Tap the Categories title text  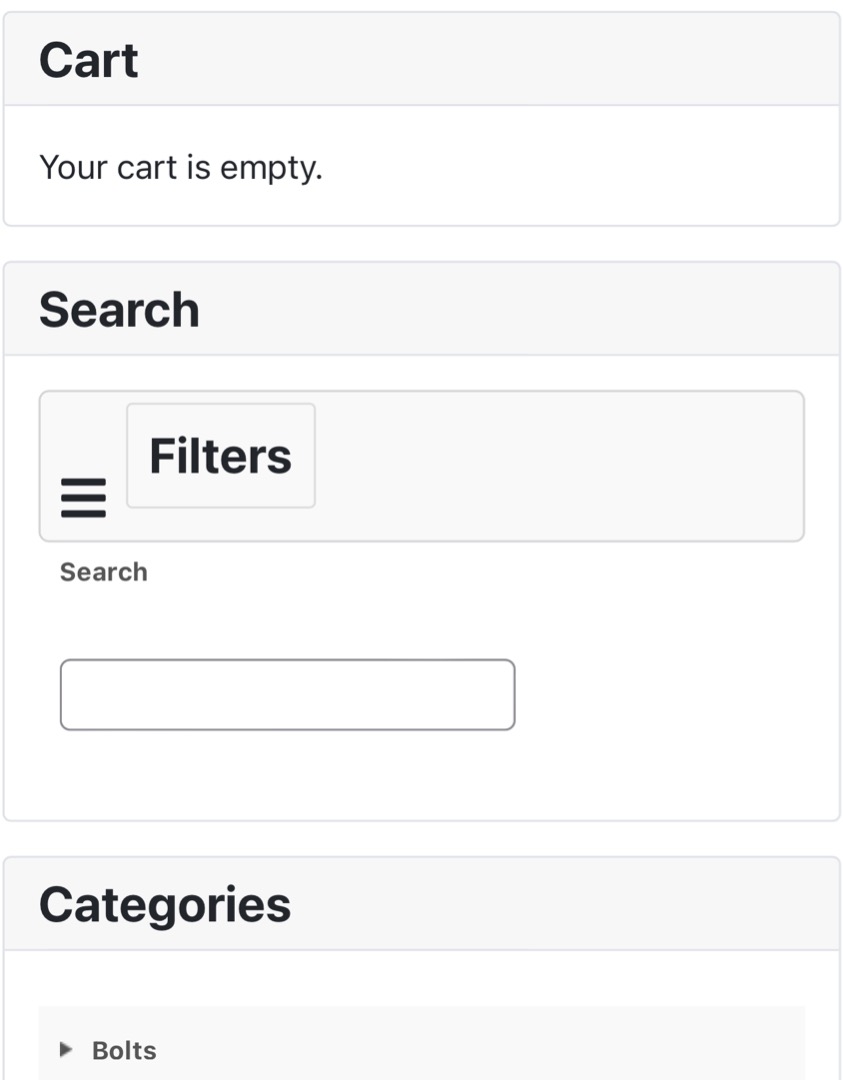(165, 904)
